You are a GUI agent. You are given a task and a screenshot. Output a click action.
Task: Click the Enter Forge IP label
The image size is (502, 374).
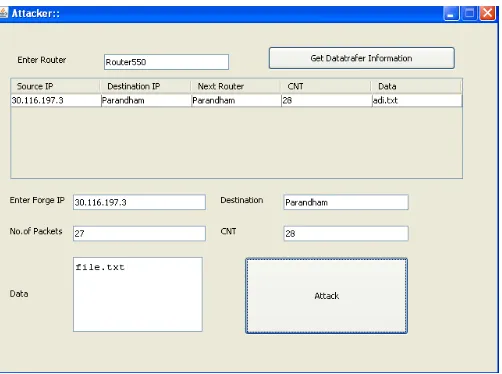tap(37, 200)
